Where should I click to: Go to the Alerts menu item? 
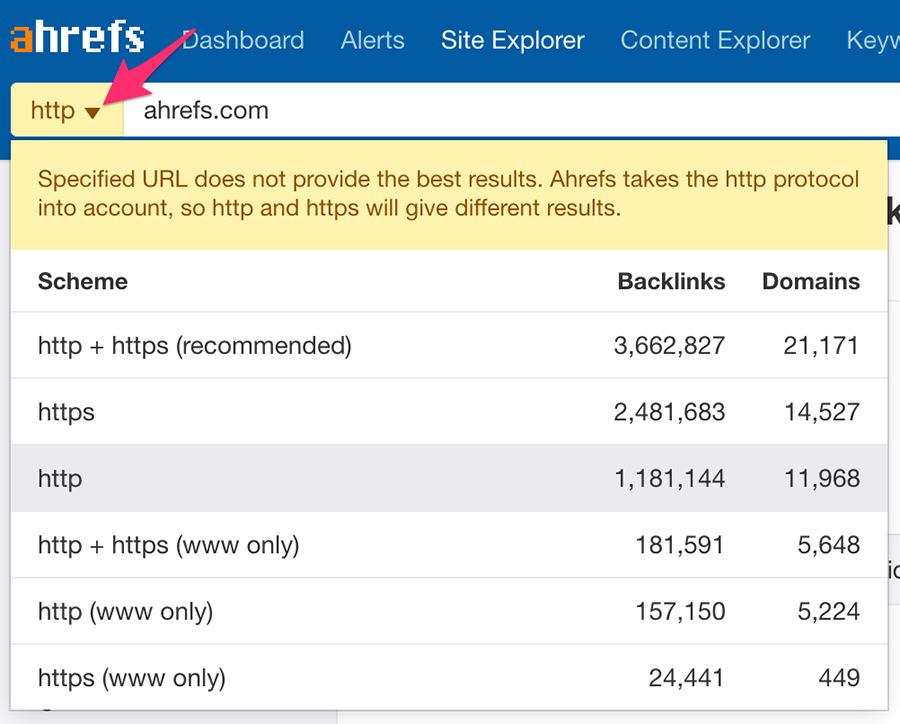coord(372,41)
